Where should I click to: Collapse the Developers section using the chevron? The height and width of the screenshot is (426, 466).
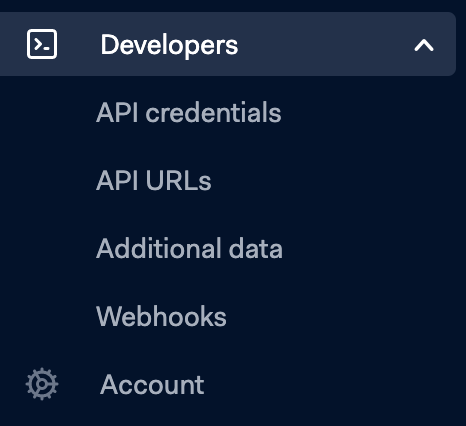coord(424,45)
